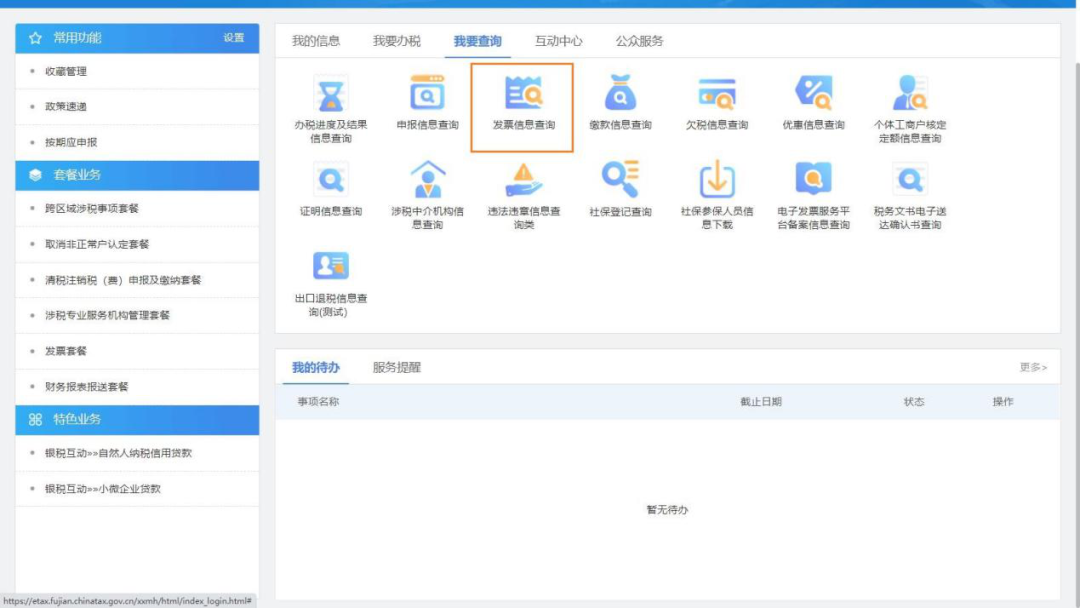Viewport: 1080px width, 608px height.
Task: Switch to 互动中心 tab
Action: 559,41
